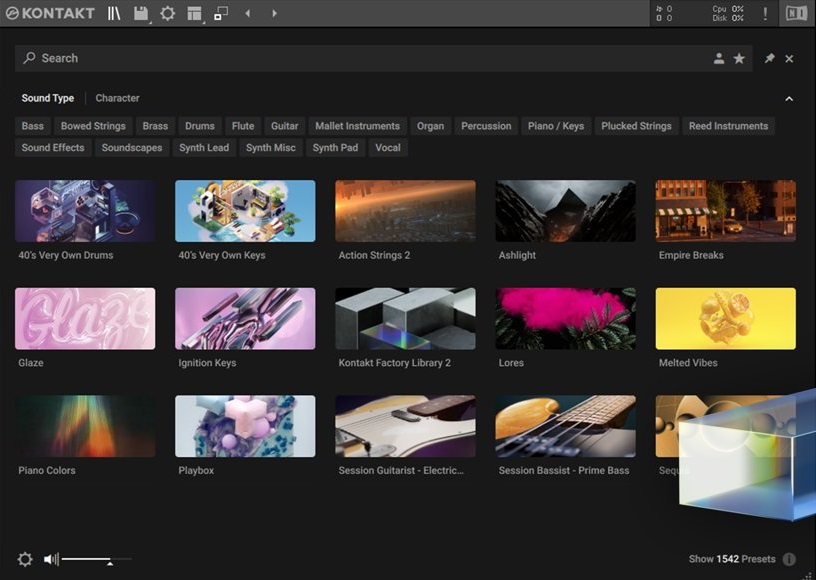Go to next instrument arrow
This screenshot has height=580, width=816.
[x=274, y=14]
